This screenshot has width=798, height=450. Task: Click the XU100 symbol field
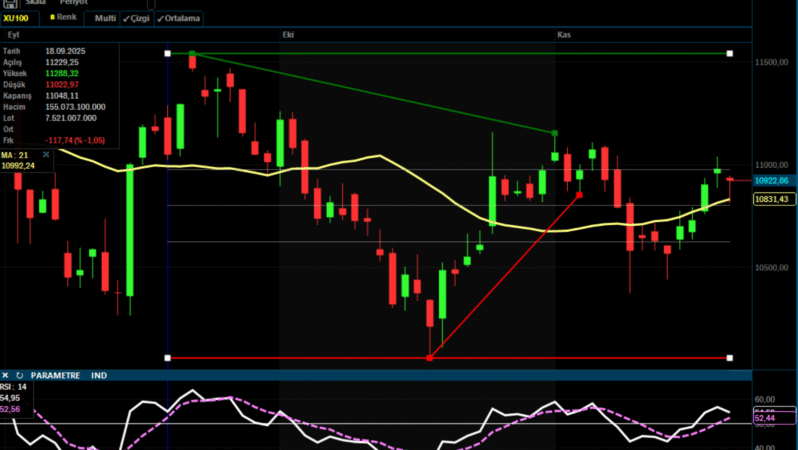[20, 18]
